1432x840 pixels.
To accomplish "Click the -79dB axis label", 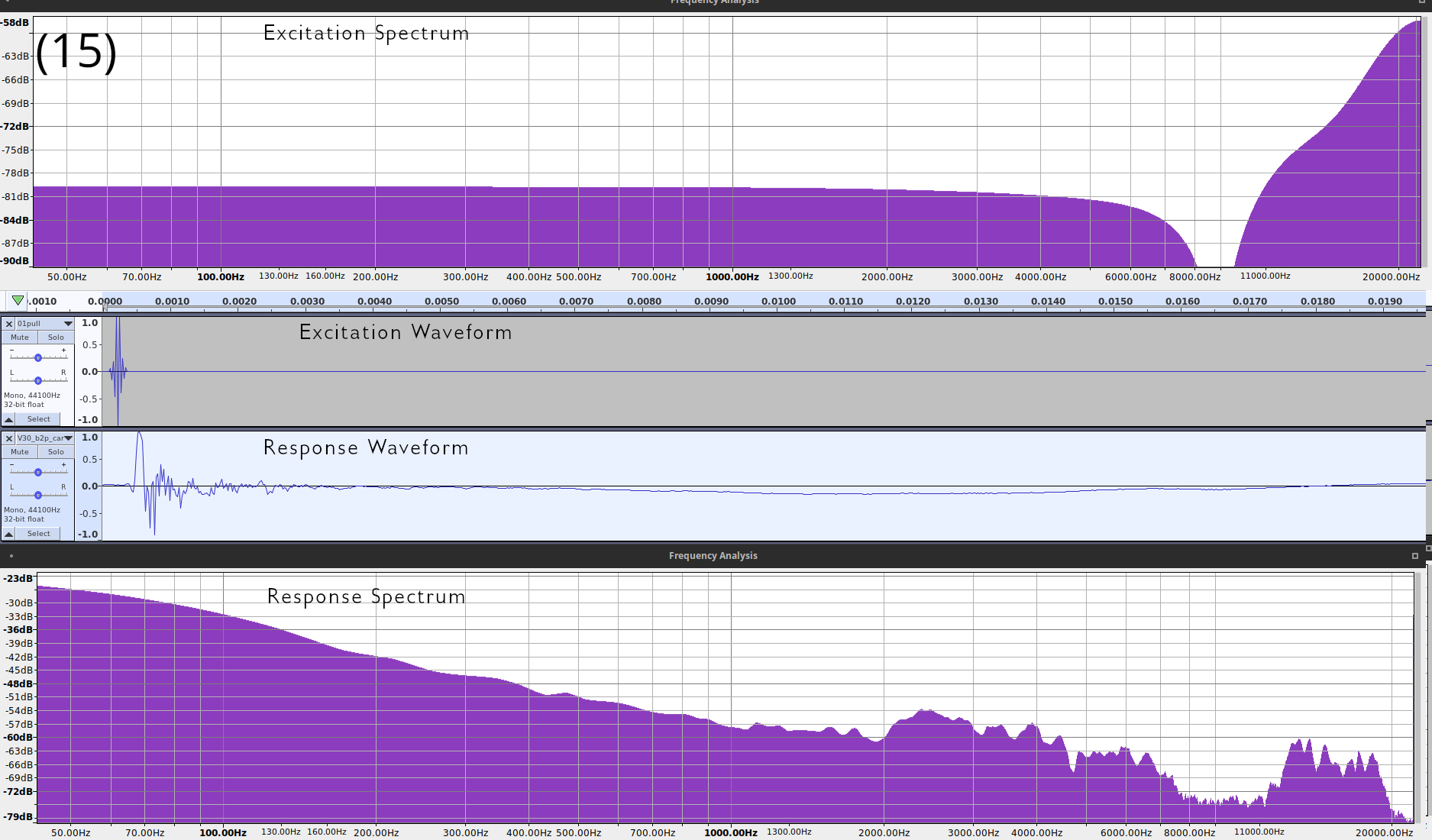I will [18, 817].
